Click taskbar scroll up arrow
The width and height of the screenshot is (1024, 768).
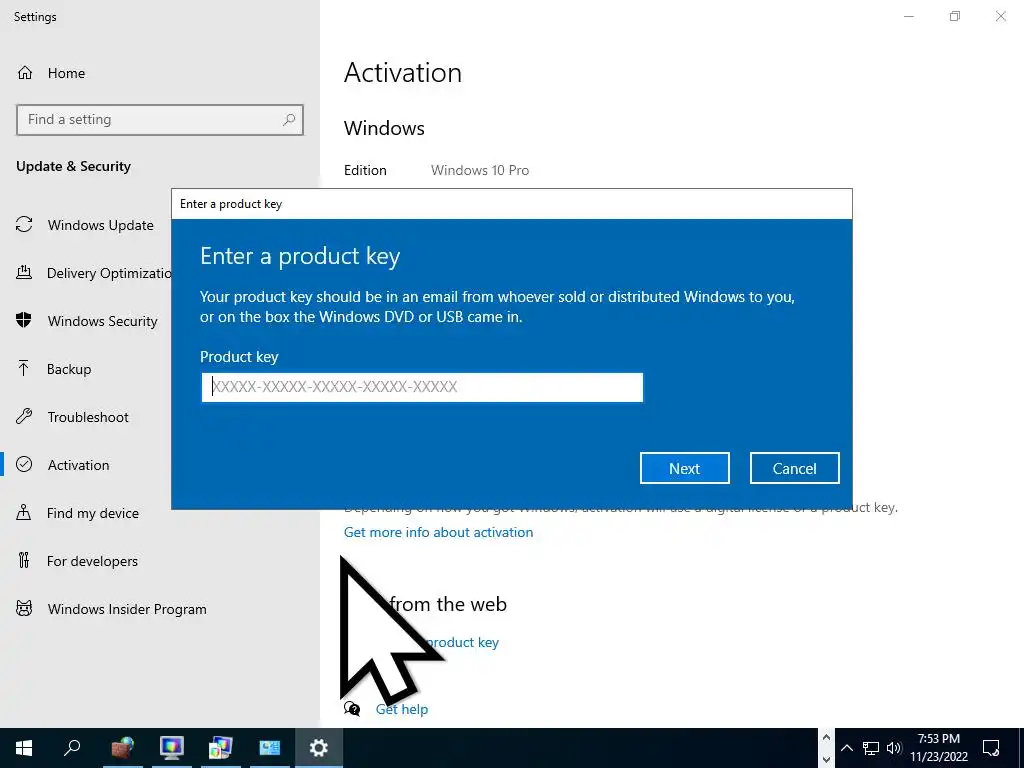pos(826,737)
